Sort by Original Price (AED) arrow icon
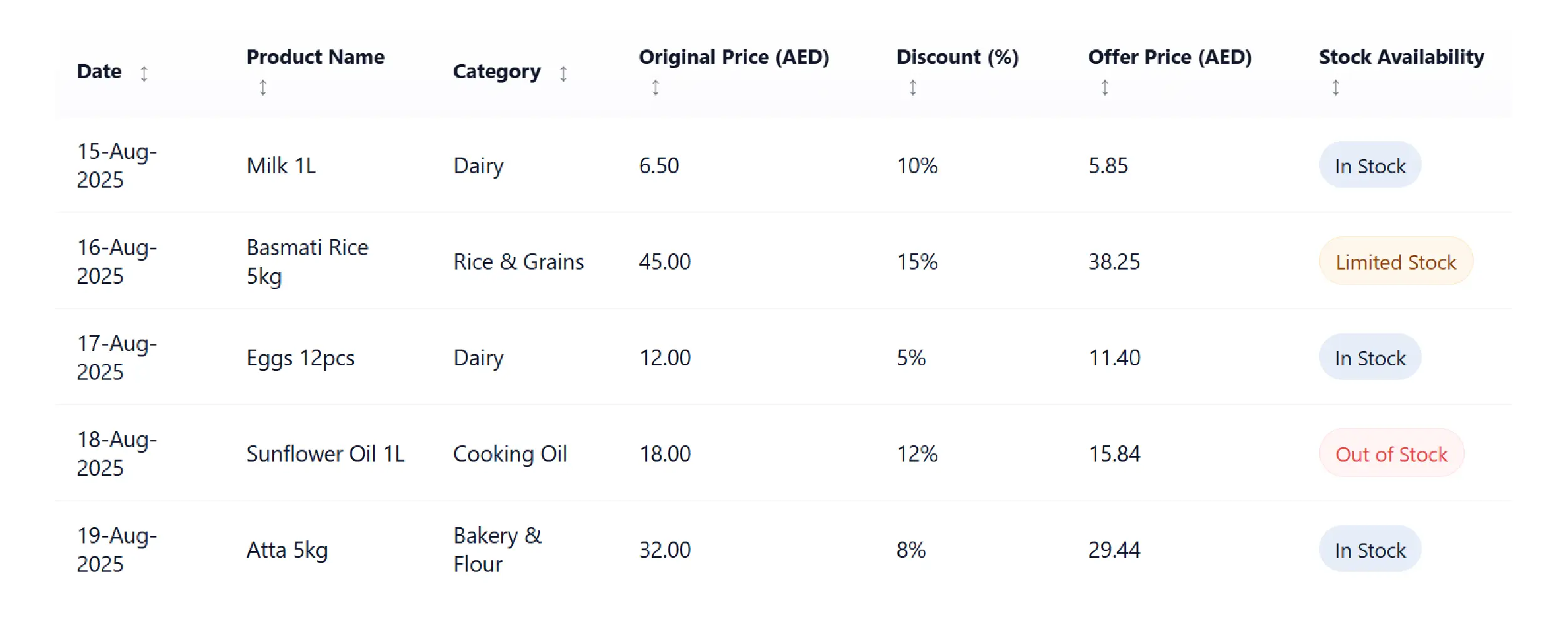The height and width of the screenshot is (626, 1568). pos(655,88)
